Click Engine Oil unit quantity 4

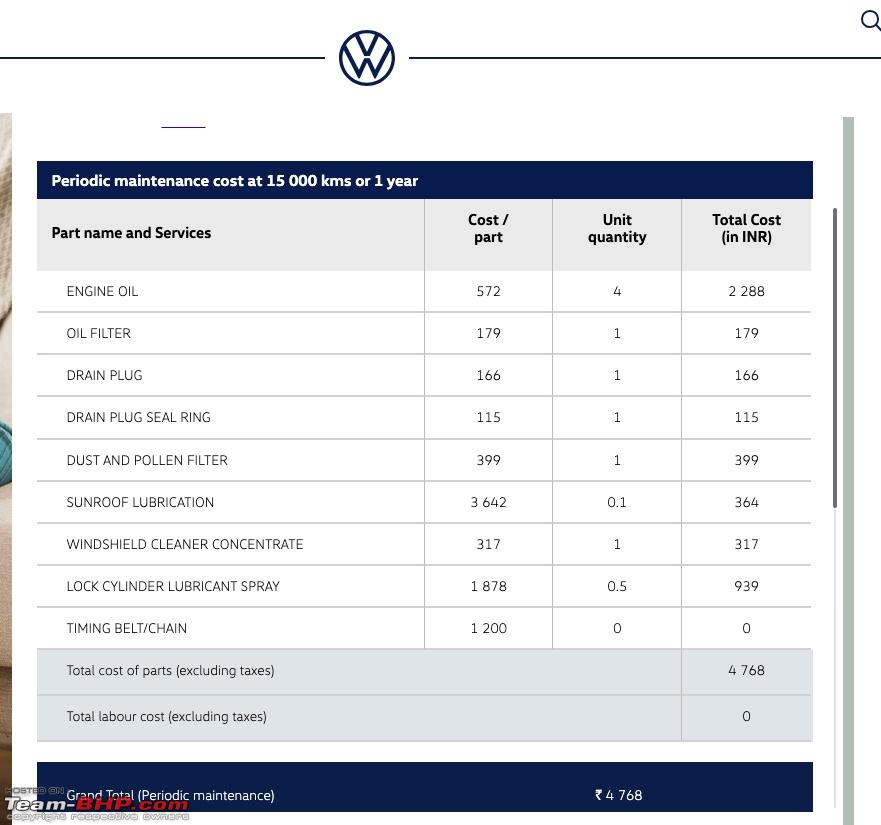[617, 292]
